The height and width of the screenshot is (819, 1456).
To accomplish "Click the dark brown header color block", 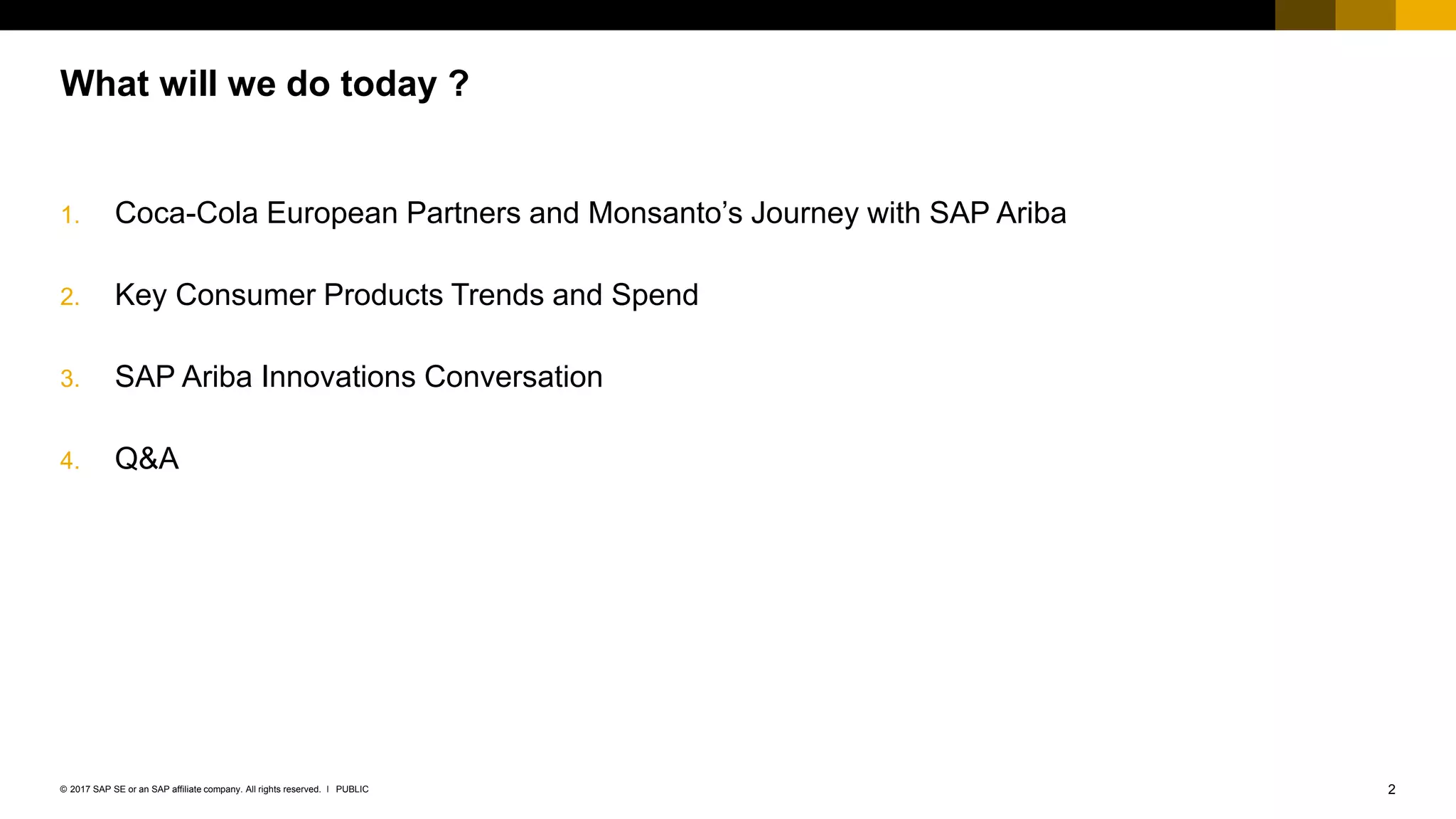I will point(1305,15).
